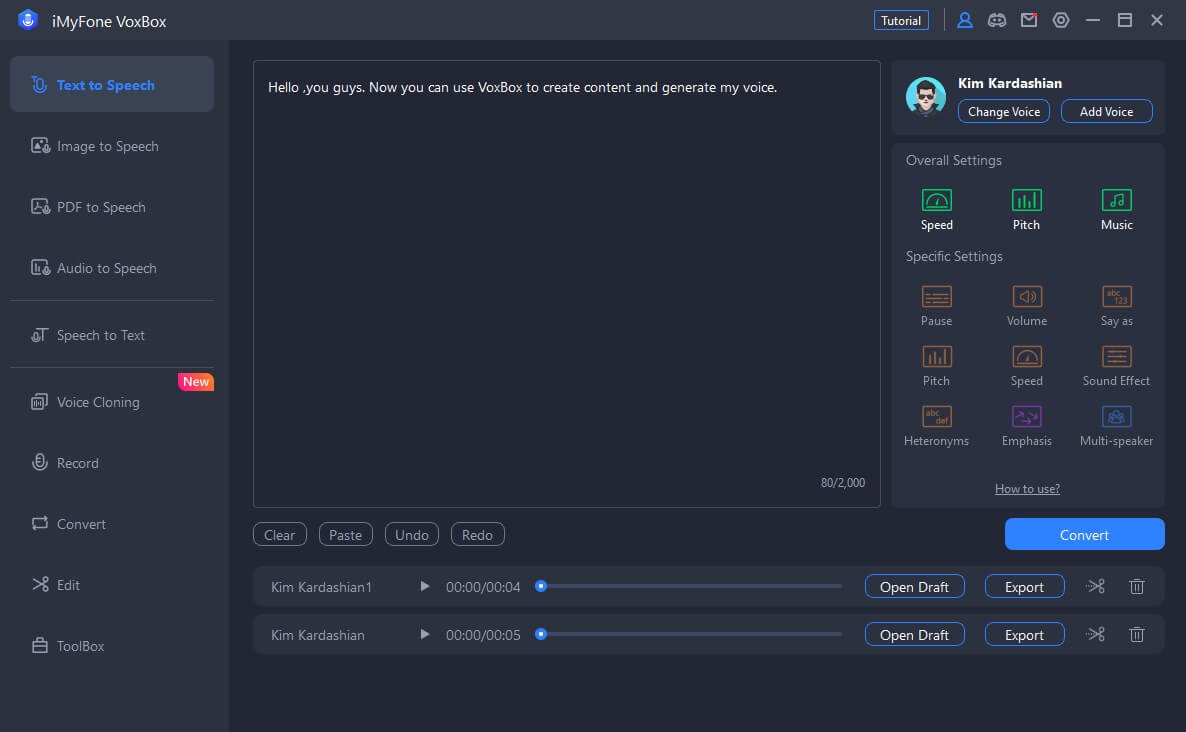Open the Heteronyms setting
This screenshot has height=732, width=1186.
click(x=936, y=426)
